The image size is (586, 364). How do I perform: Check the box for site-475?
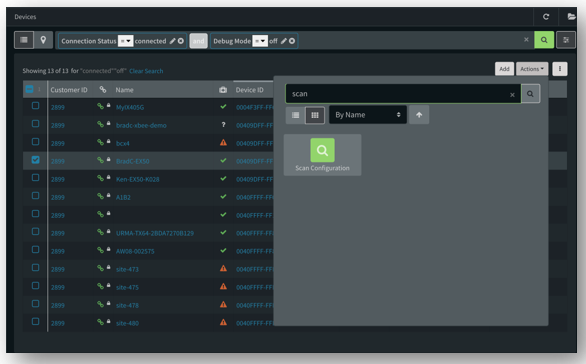click(x=36, y=286)
